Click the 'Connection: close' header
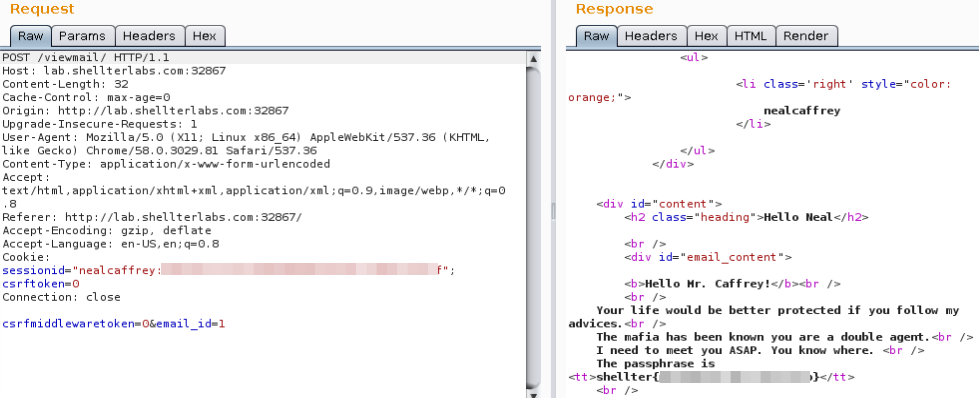The height and width of the screenshot is (398, 979). point(61,297)
